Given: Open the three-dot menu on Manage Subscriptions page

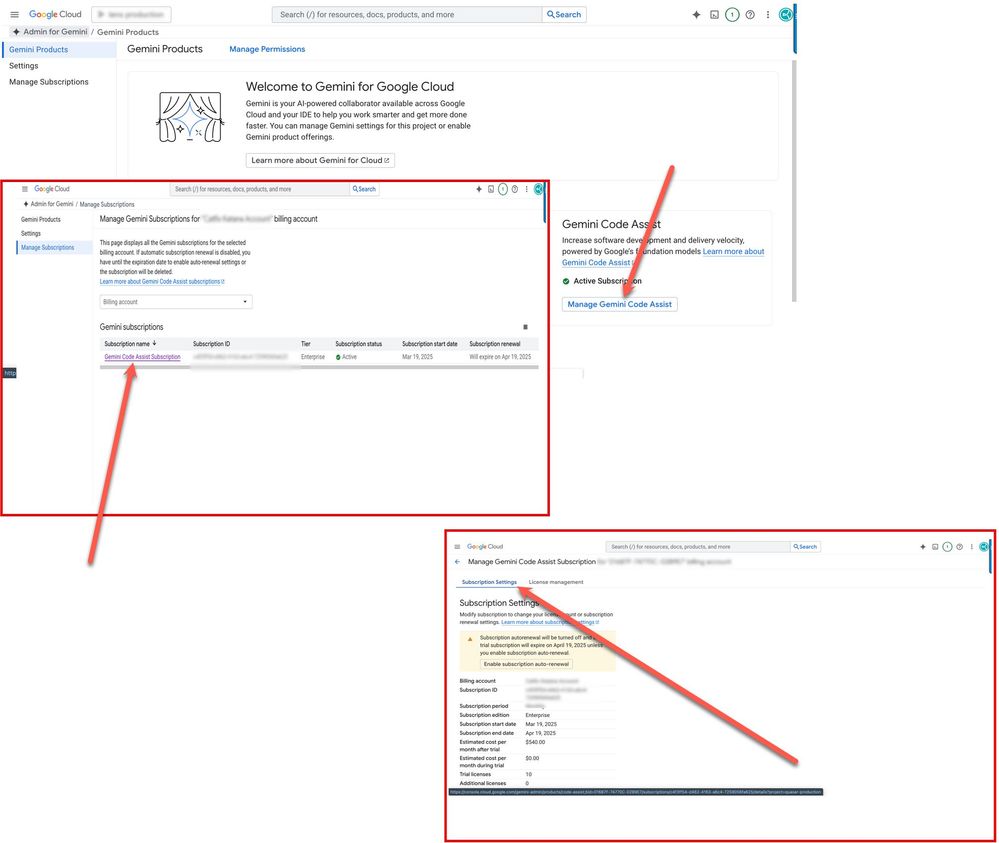Looking at the screenshot, I should (526, 189).
